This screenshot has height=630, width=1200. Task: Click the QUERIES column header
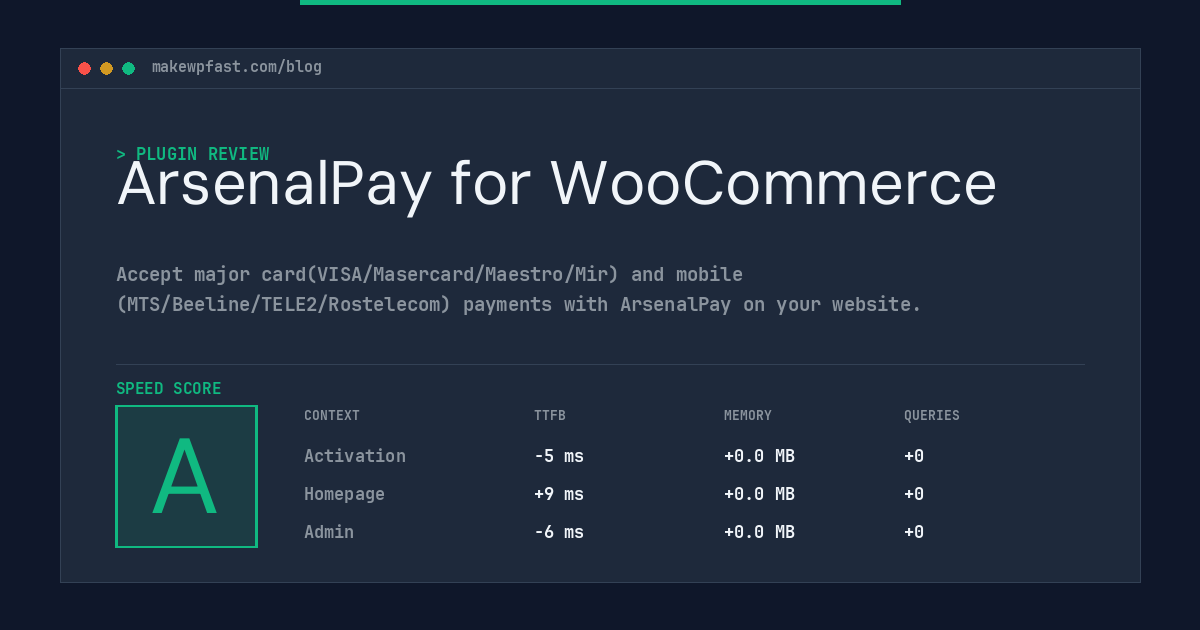(x=932, y=416)
